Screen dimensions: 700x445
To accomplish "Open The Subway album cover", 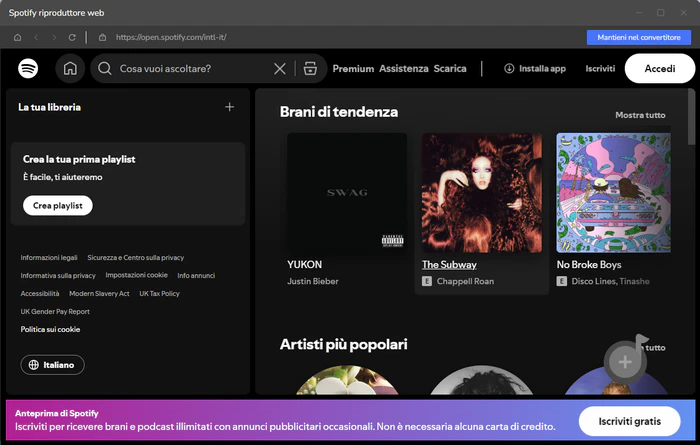I will (482, 193).
